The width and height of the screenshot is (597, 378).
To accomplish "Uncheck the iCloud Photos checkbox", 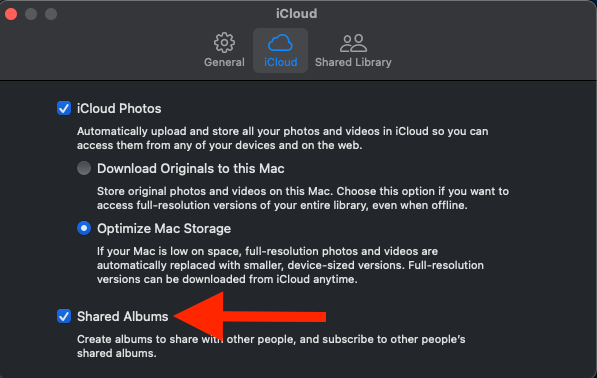I will 64,108.
